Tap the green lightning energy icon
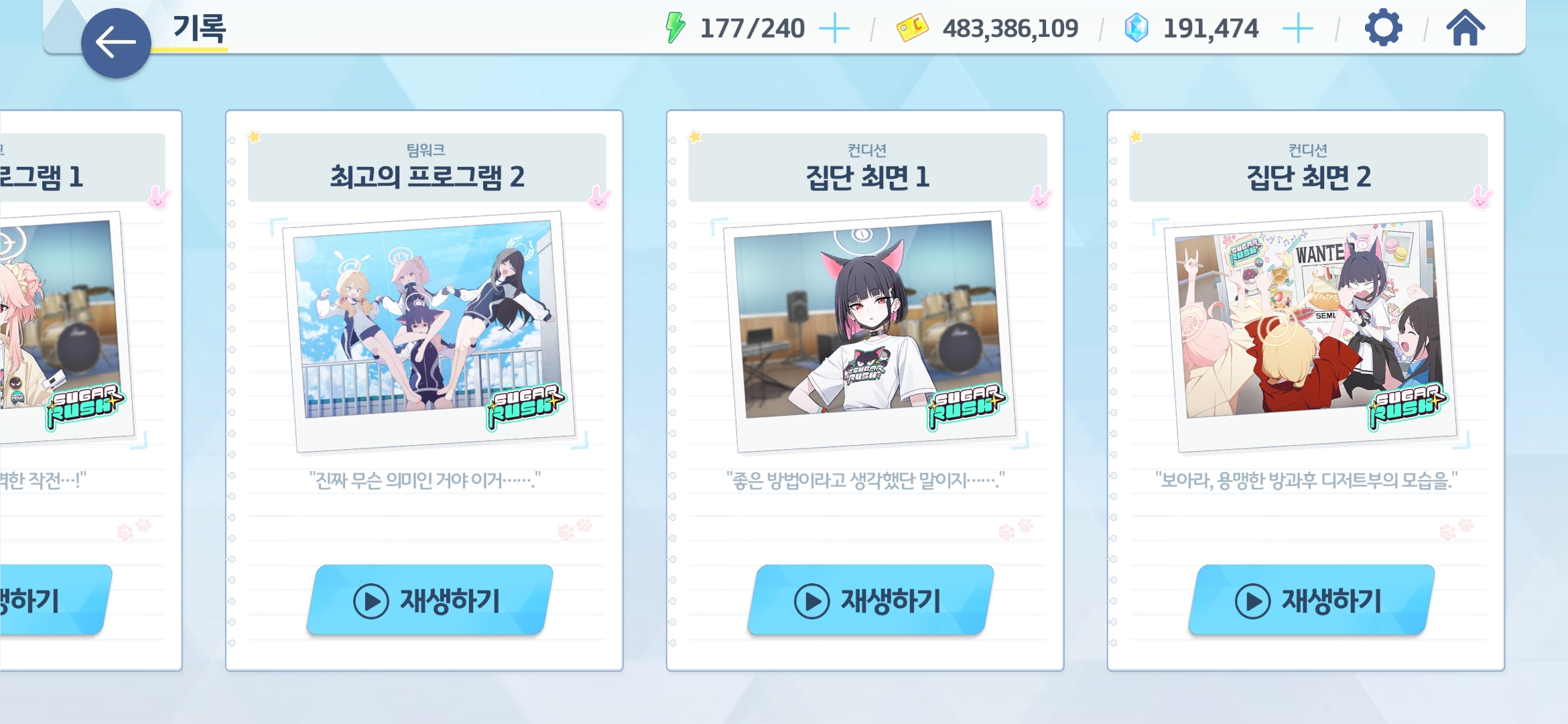The width and height of the screenshot is (1568, 724). (x=675, y=28)
